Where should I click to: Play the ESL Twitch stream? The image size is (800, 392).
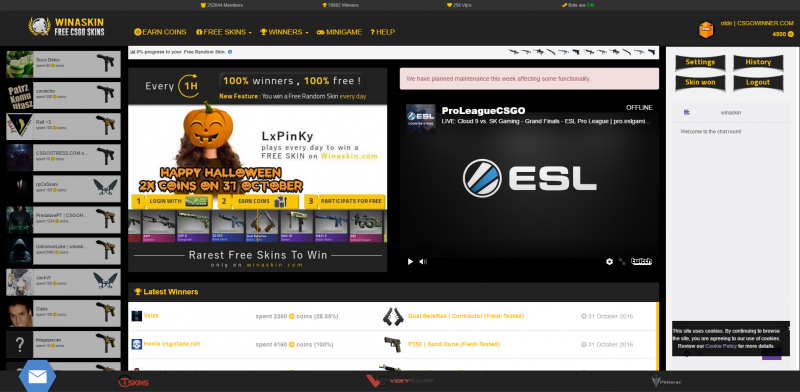click(410, 261)
